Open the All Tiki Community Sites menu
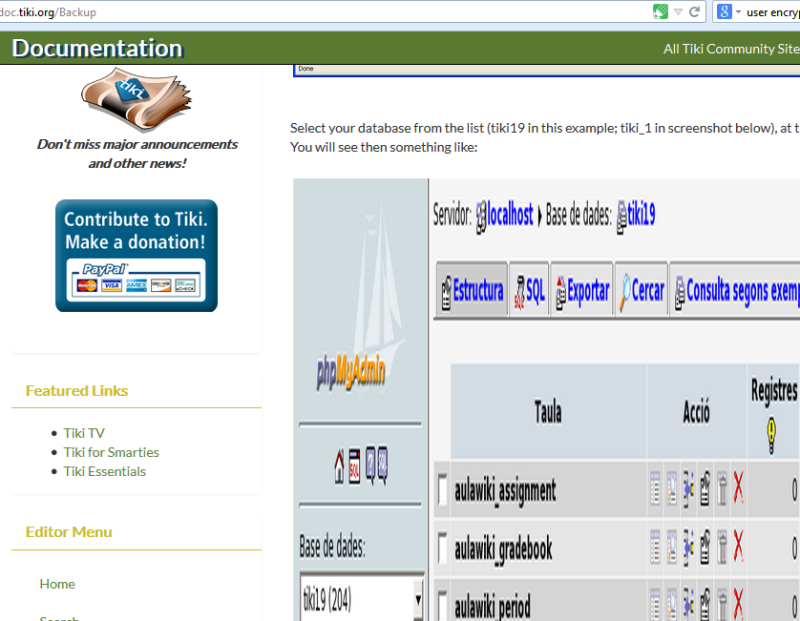The image size is (800, 621). pos(731,49)
